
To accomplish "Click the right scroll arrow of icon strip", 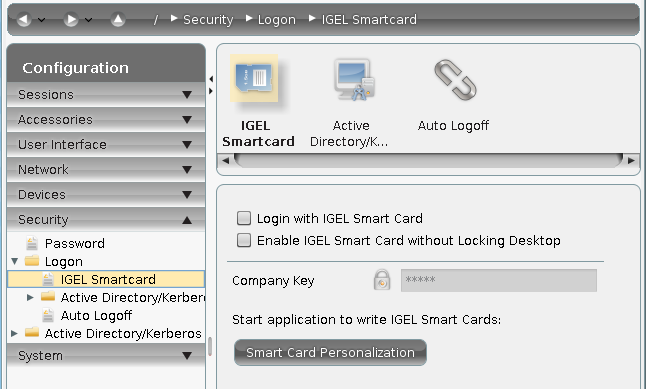I will [x=631, y=160].
